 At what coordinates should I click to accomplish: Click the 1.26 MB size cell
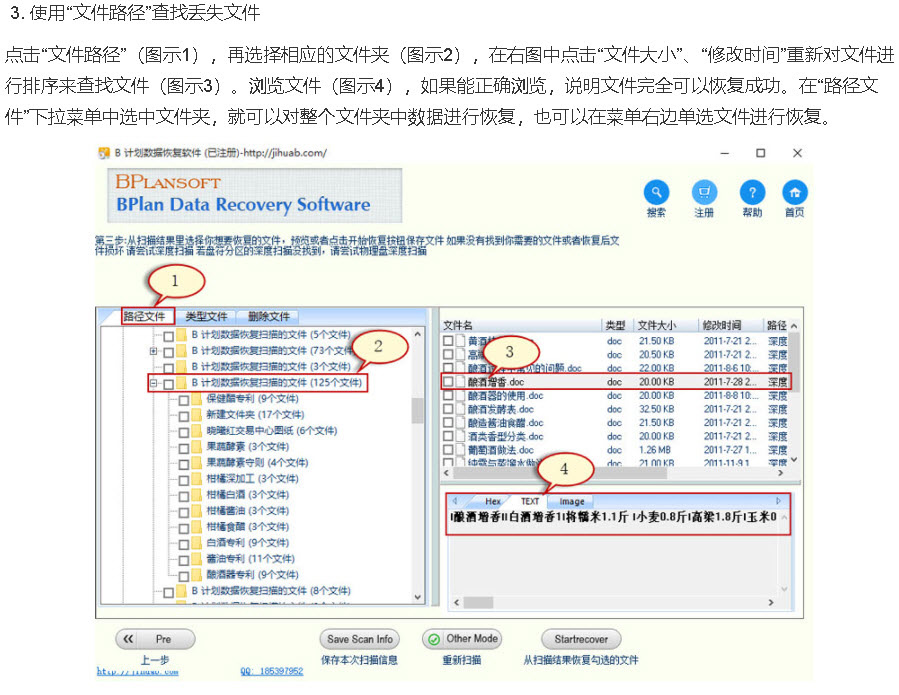pos(655,451)
